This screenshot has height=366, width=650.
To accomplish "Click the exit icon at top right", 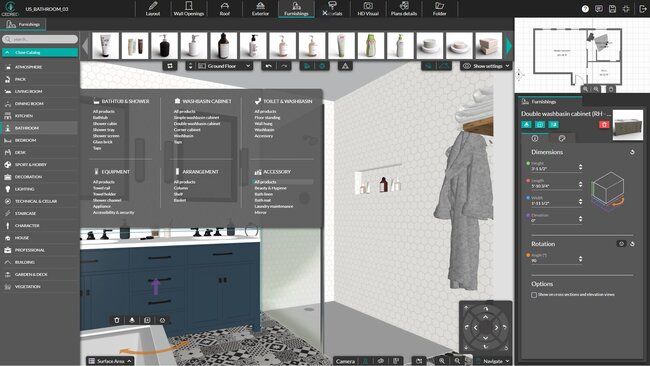I will pos(643,9).
